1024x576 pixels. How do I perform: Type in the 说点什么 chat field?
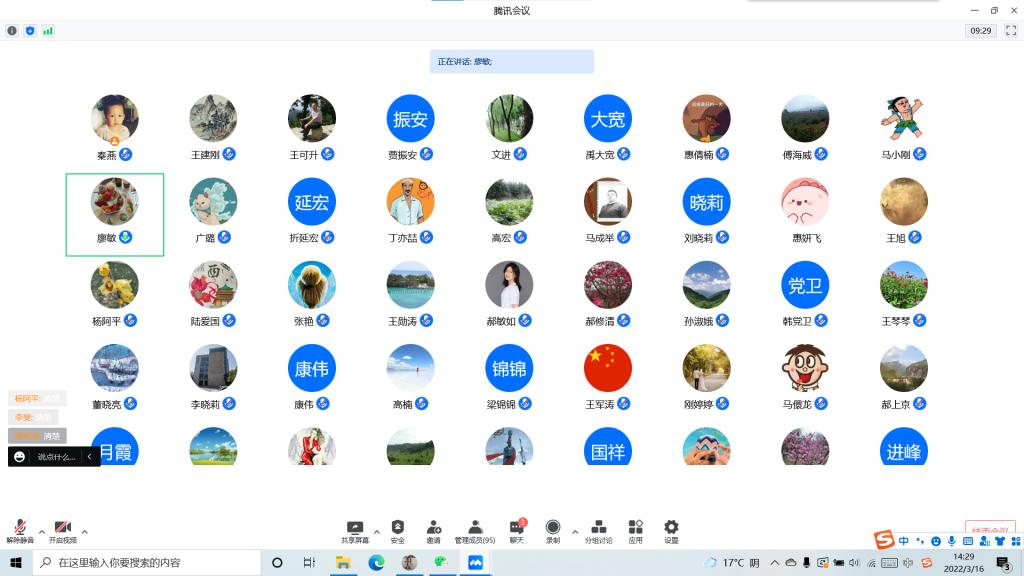point(56,457)
